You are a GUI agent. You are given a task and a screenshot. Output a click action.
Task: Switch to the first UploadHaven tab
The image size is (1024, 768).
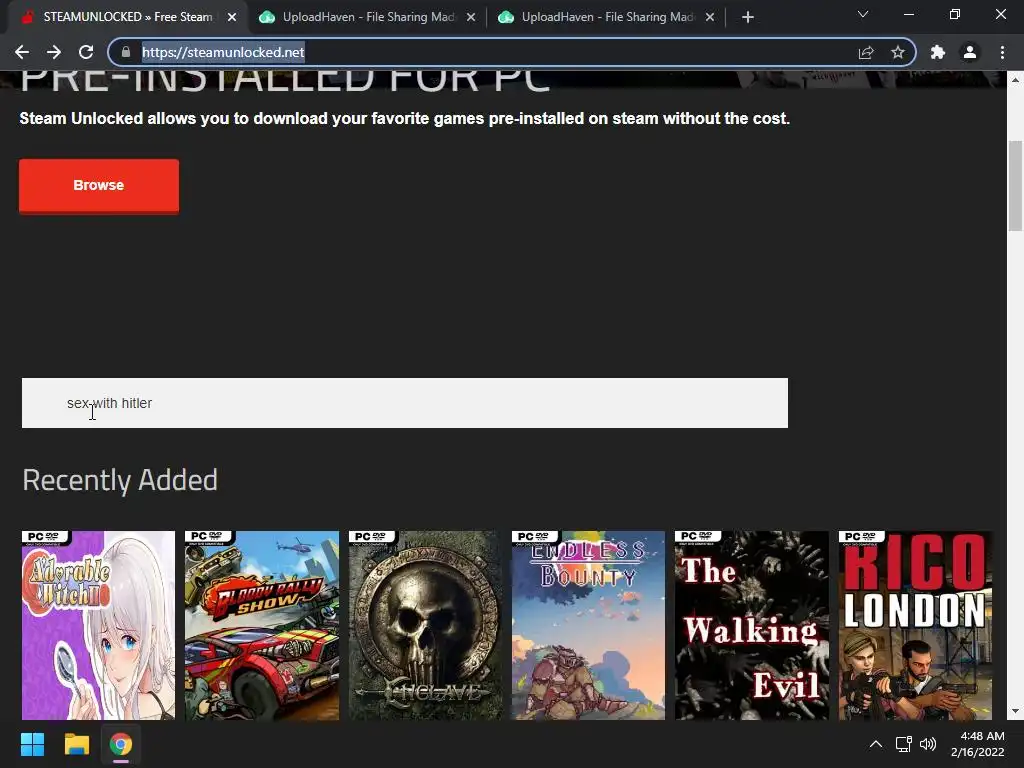pos(368,17)
